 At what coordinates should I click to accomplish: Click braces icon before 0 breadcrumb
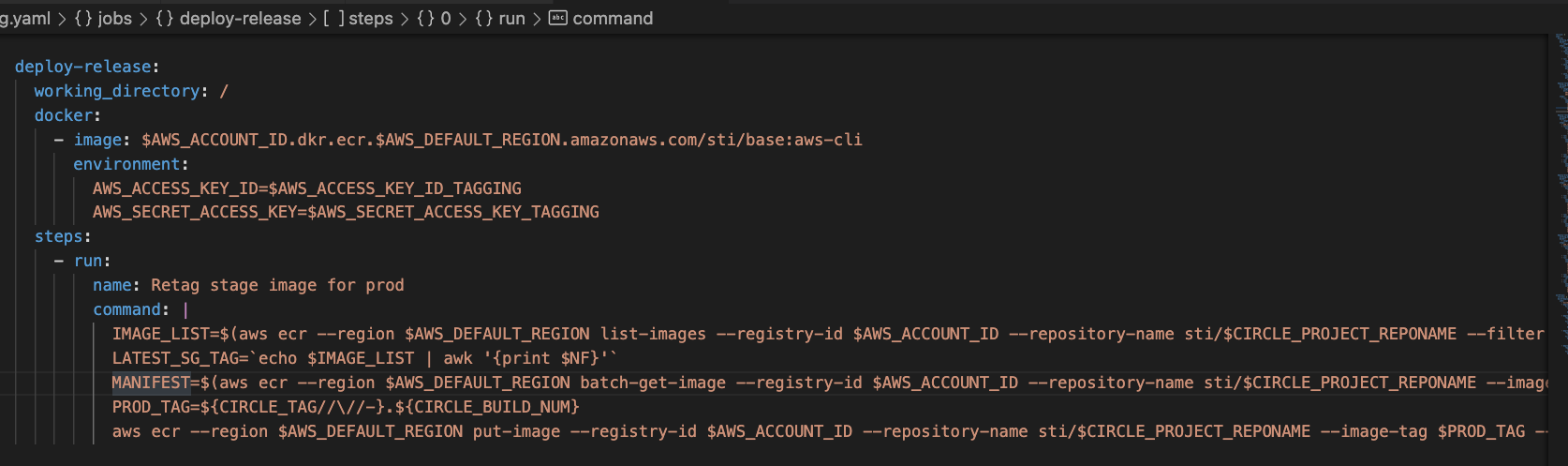[x=425, y=18]
